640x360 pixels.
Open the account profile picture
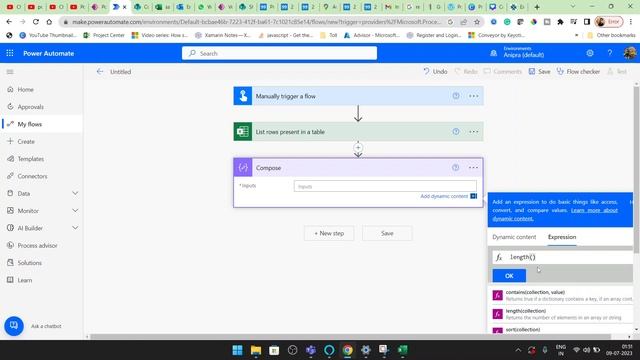coord(630,53)
